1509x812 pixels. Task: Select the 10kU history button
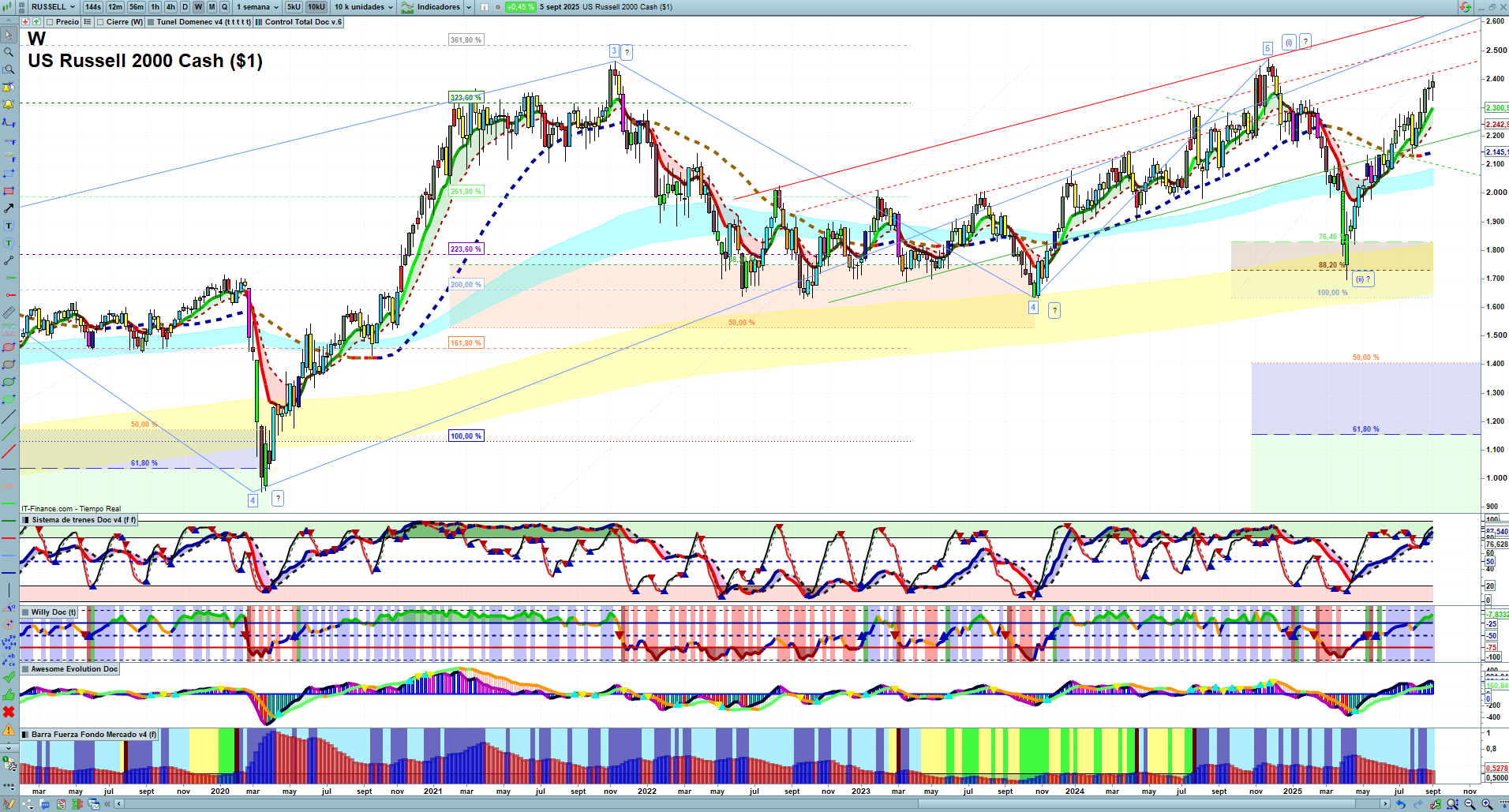click(x=316, y=7)
